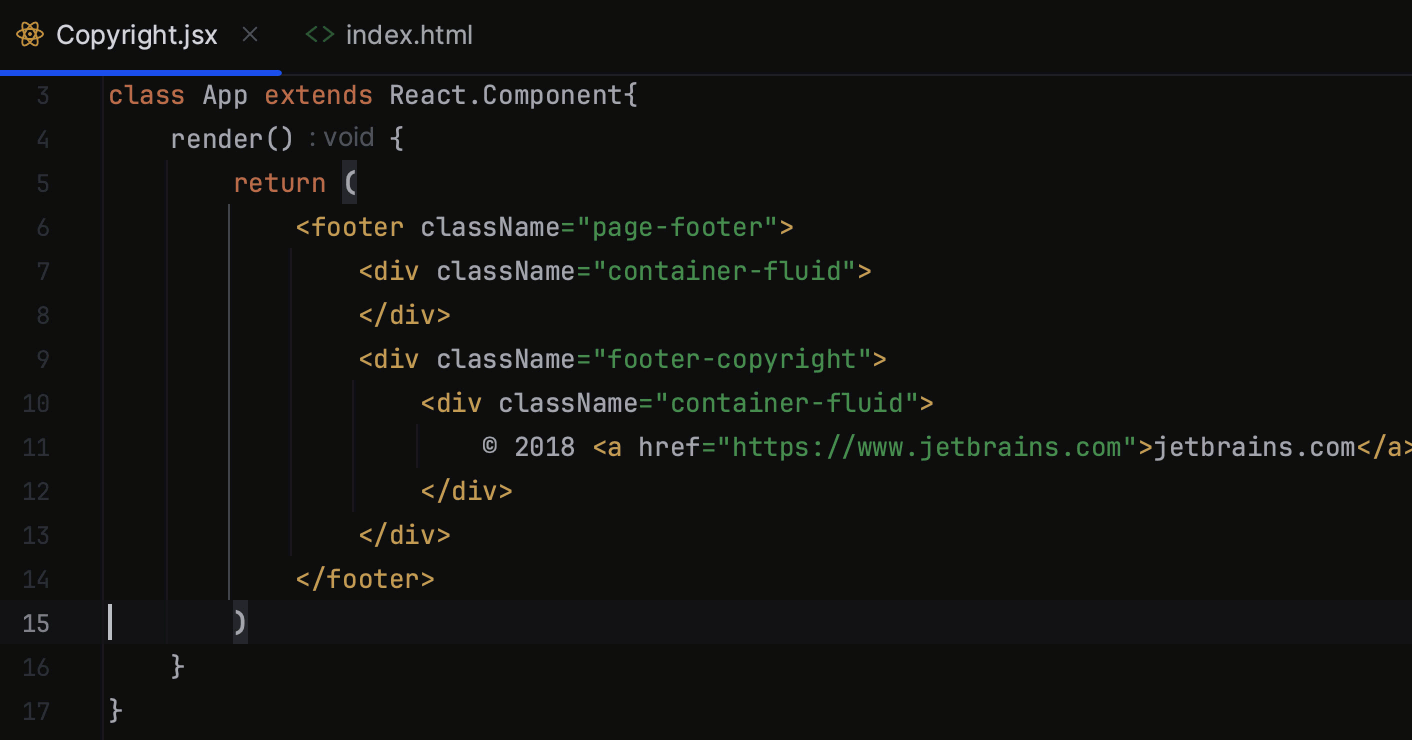
Task: Click the footer-copyright className string
Action: (x=740, y=359)
